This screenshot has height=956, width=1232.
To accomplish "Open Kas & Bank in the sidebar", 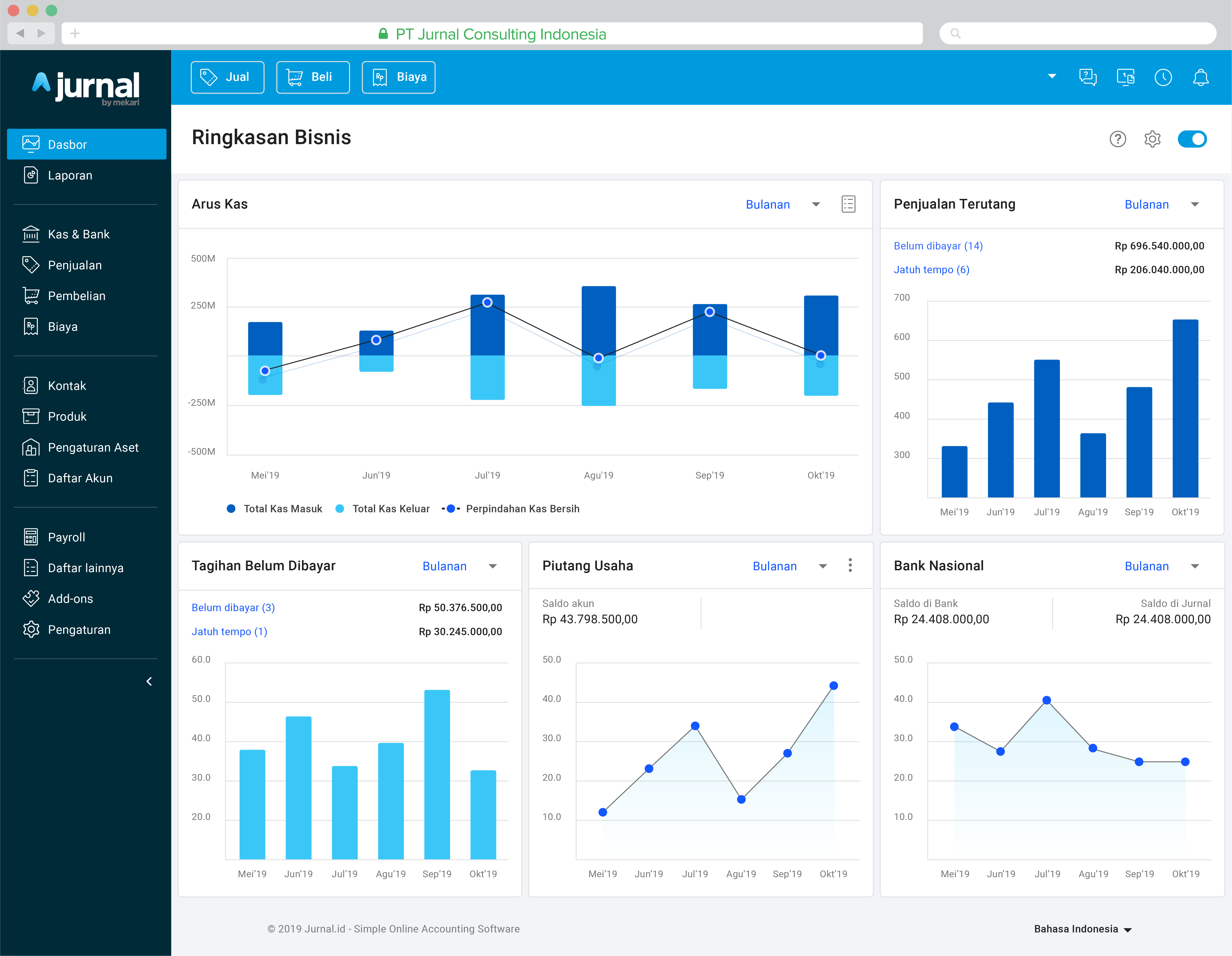I will click(79, 234).
